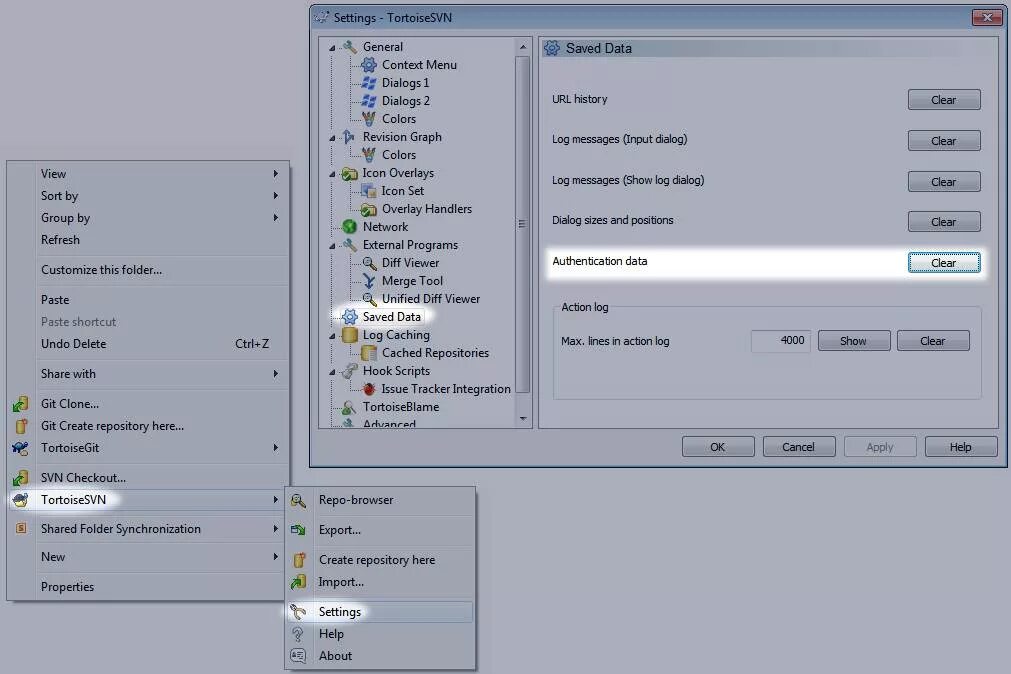
Task: Click the Export icon in submenu
Action: pyautogui.click(x=298, y=530)
